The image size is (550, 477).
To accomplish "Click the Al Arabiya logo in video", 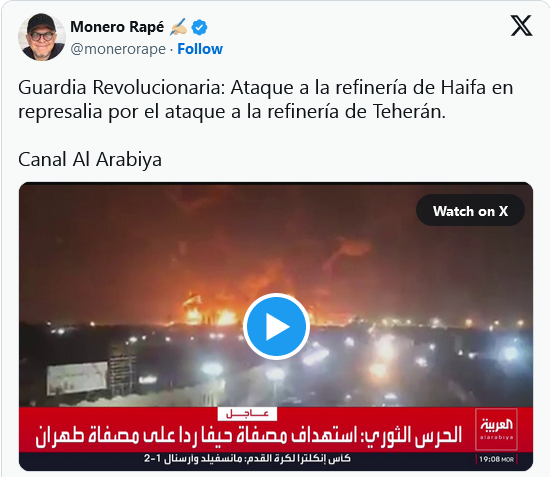I will 496,429.
